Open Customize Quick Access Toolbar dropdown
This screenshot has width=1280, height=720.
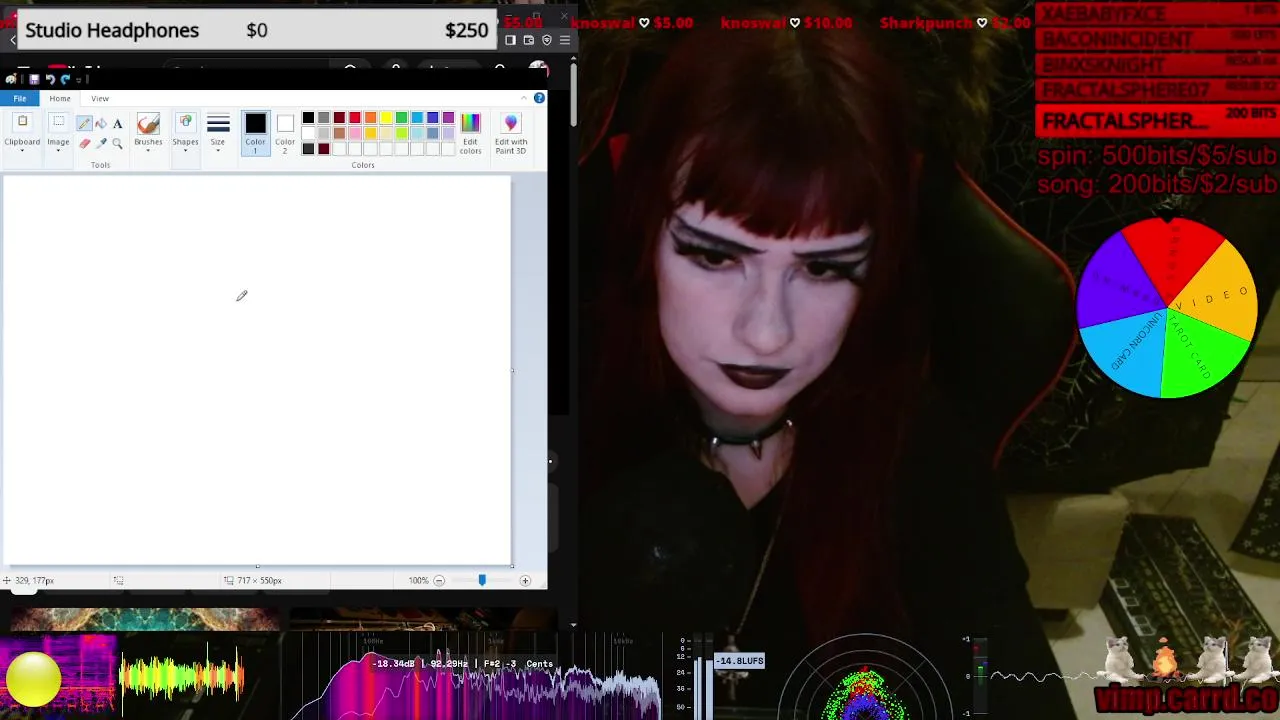coord(78,80)
